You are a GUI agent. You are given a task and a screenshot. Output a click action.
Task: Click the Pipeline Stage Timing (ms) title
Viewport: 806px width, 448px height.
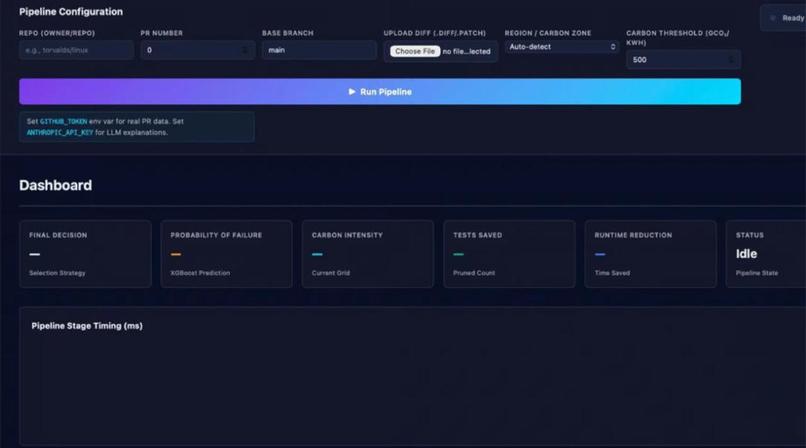(x=87, y=326)
